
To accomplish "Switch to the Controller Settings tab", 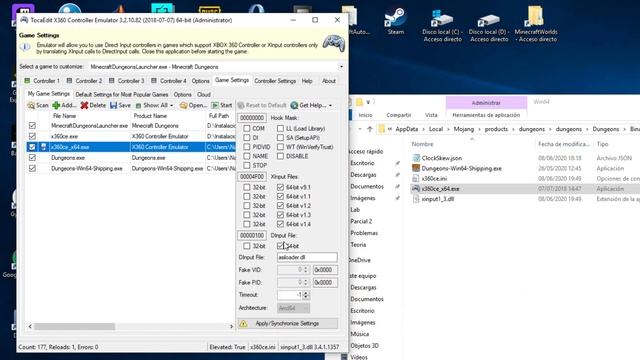I will click(x=275, y=81).
